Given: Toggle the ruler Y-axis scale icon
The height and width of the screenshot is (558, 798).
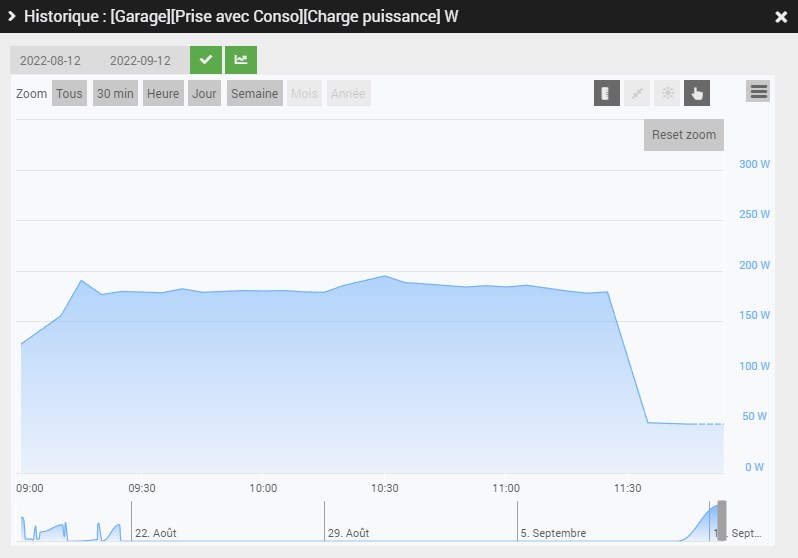Looking at the screenshot, I should pos(607,93).
